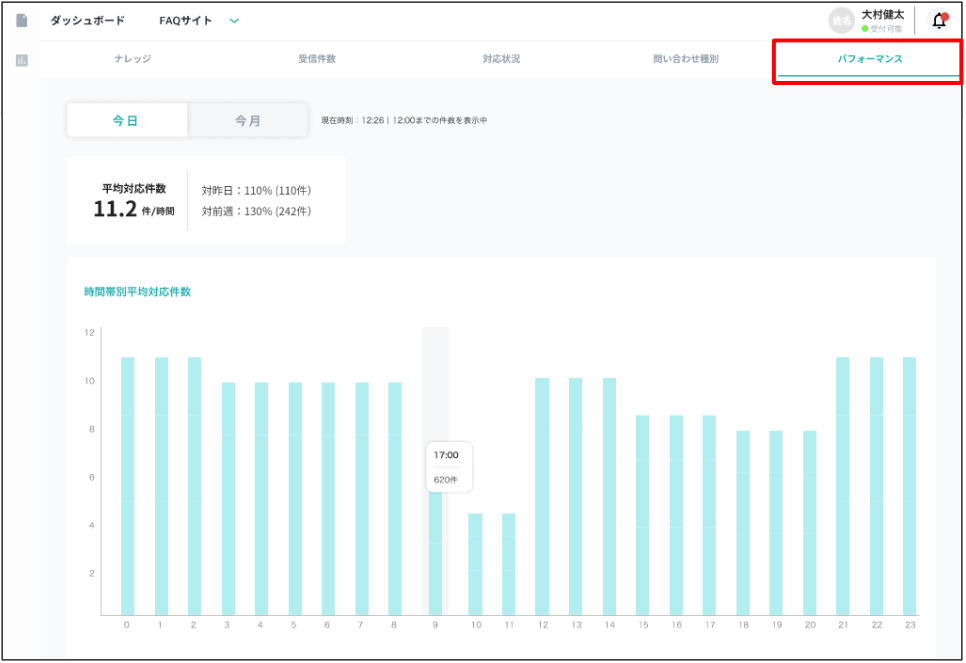The image size is (966, 663).
Task: Open the FAQサイト site selector
Action: click(186, 21)
